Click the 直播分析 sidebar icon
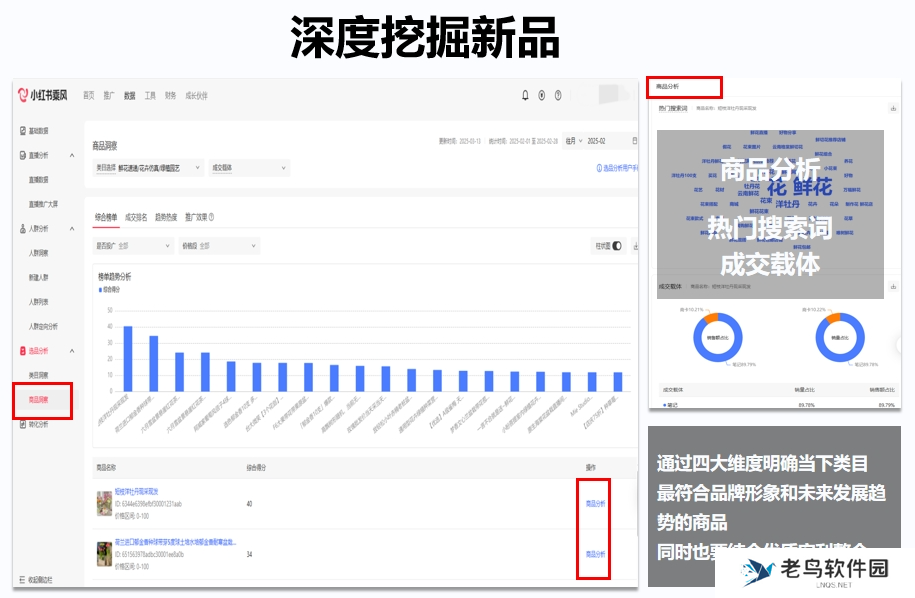The image size is (915, 598). [x=23, y=155]
